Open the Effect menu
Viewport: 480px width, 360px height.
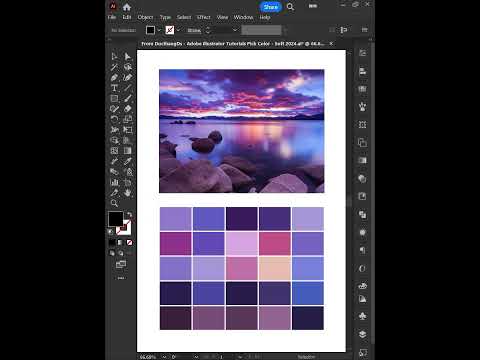click(204, 17)
